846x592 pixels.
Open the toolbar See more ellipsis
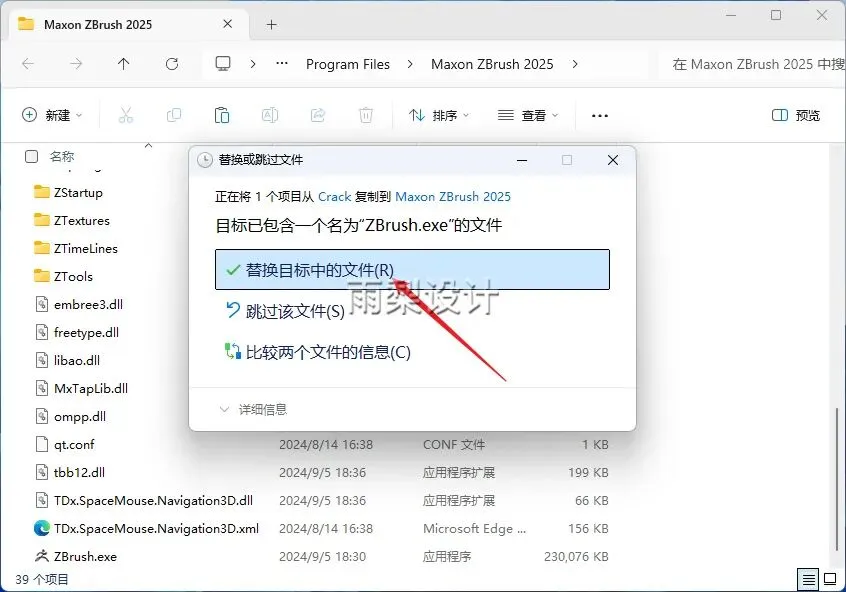point(600,115)
